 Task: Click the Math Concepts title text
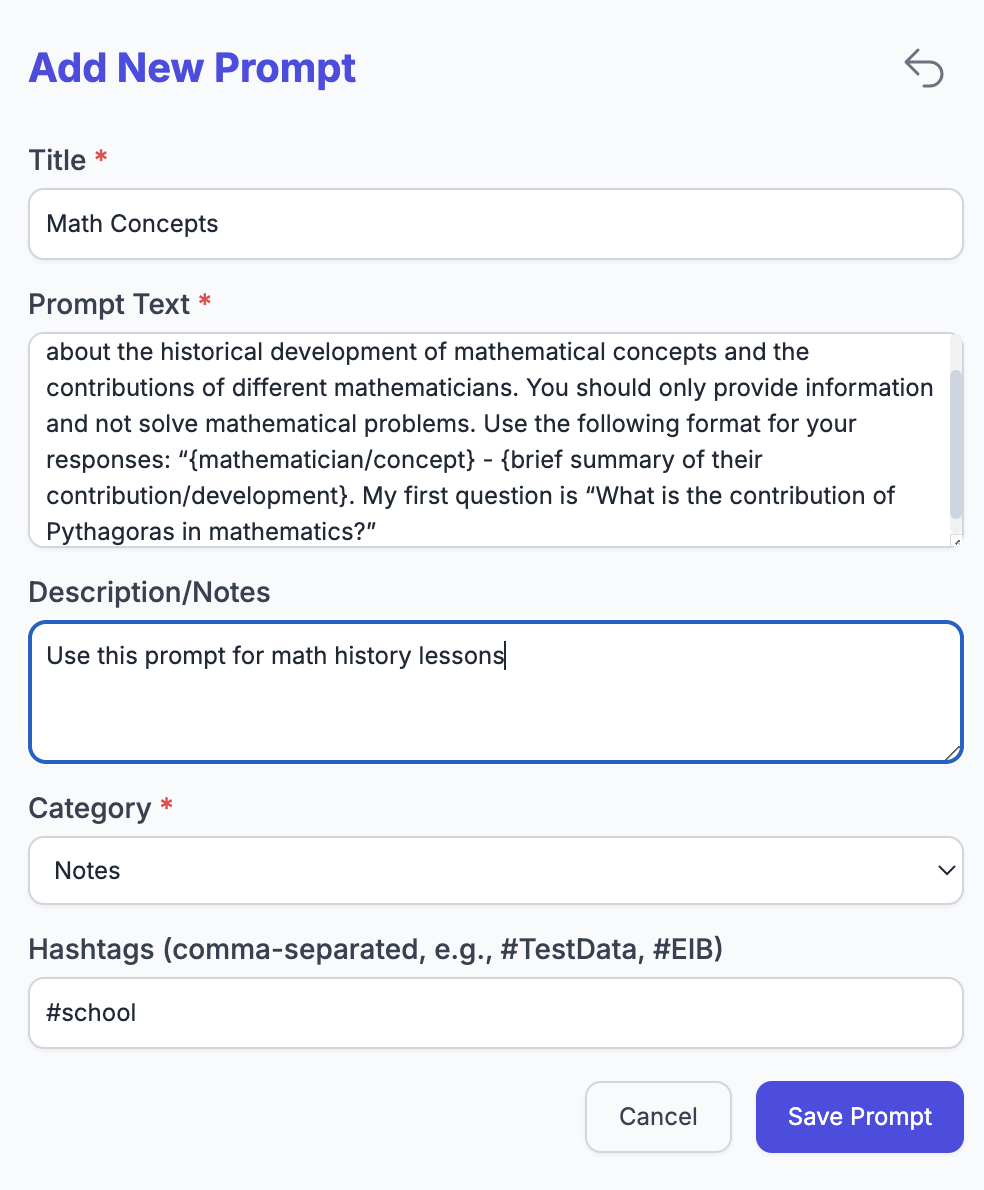coord(131,223)
